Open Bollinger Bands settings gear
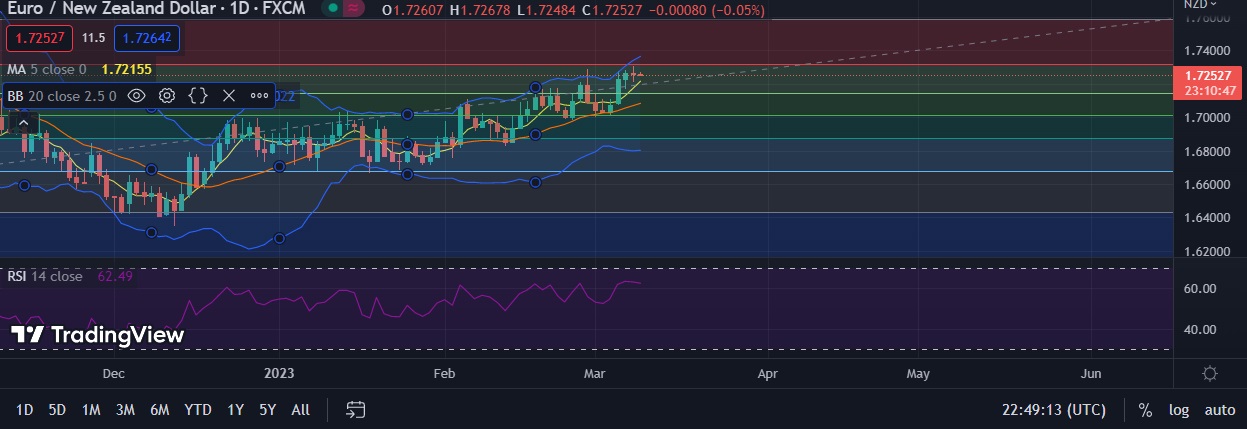Screen dimensions: 1247x429 click(168, 96)
